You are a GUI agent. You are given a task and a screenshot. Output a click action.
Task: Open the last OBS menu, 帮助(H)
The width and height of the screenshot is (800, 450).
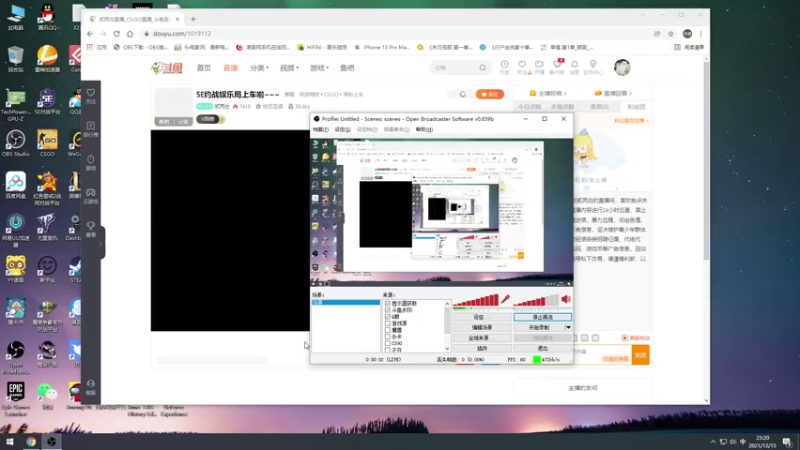[424, 130]
